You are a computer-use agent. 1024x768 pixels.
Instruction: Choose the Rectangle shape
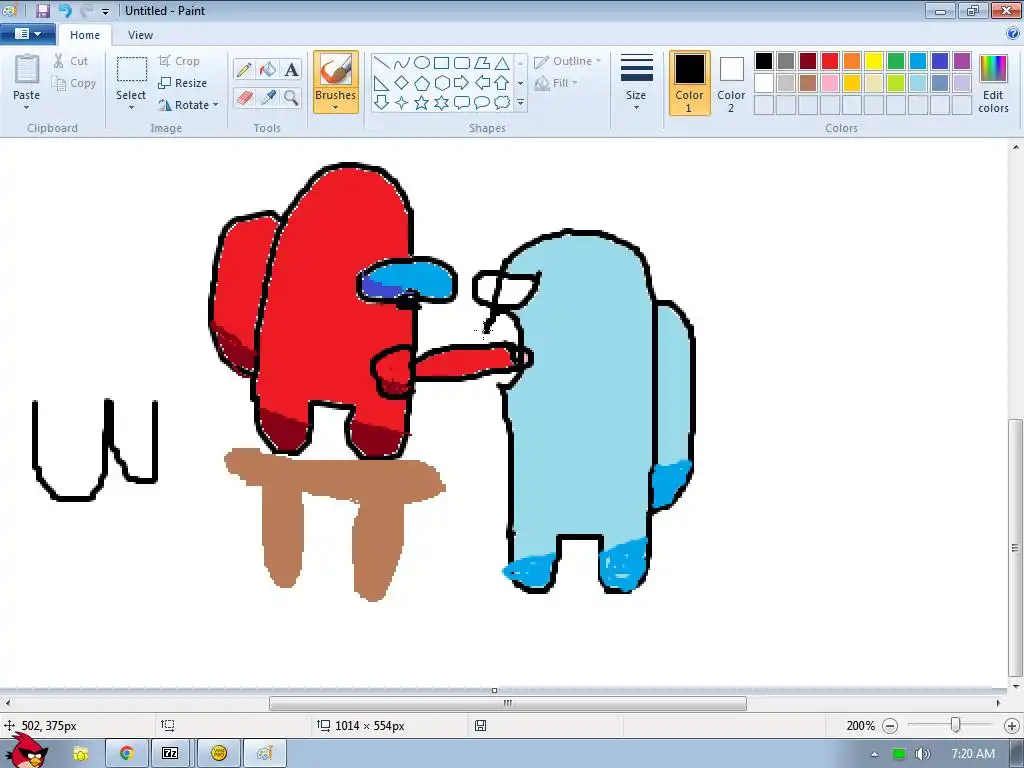tap(442, 63)
